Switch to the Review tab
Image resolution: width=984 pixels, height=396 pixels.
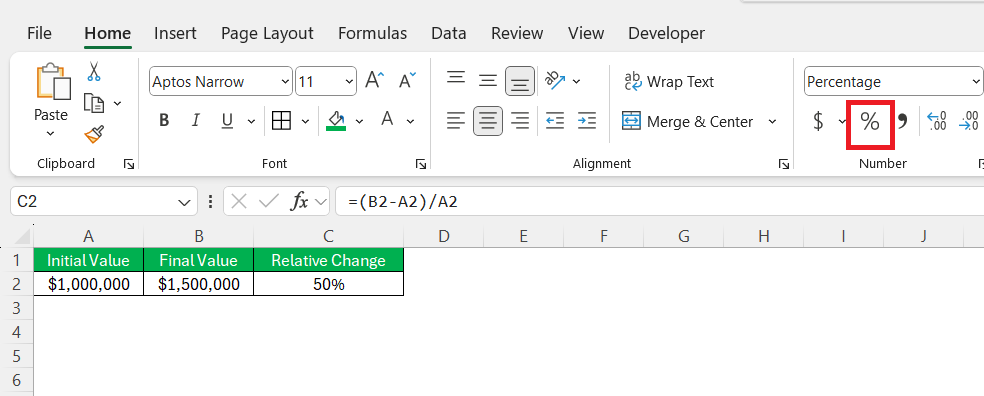point(517,33)
